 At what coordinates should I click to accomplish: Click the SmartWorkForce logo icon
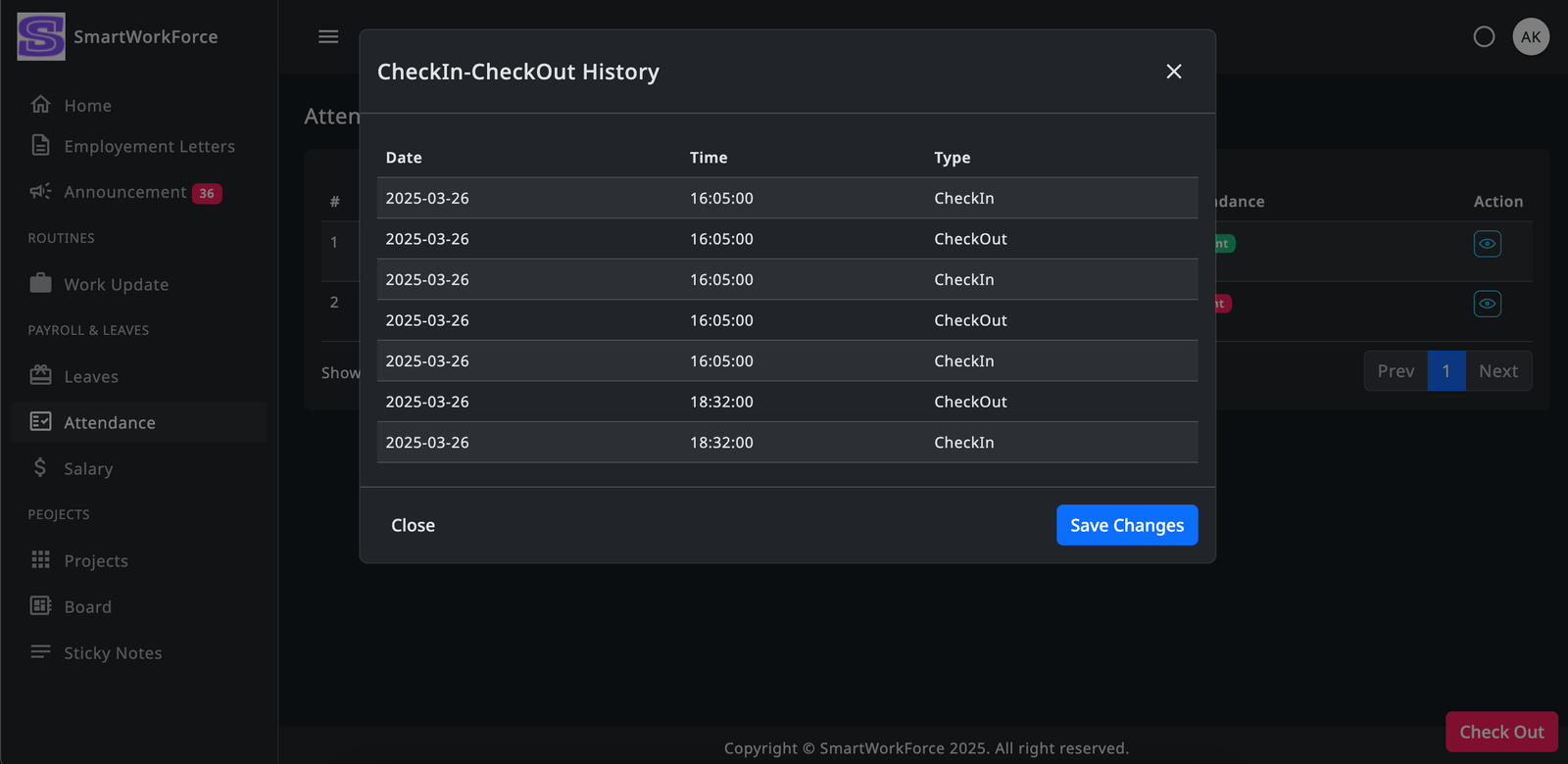tap(41, 37)
